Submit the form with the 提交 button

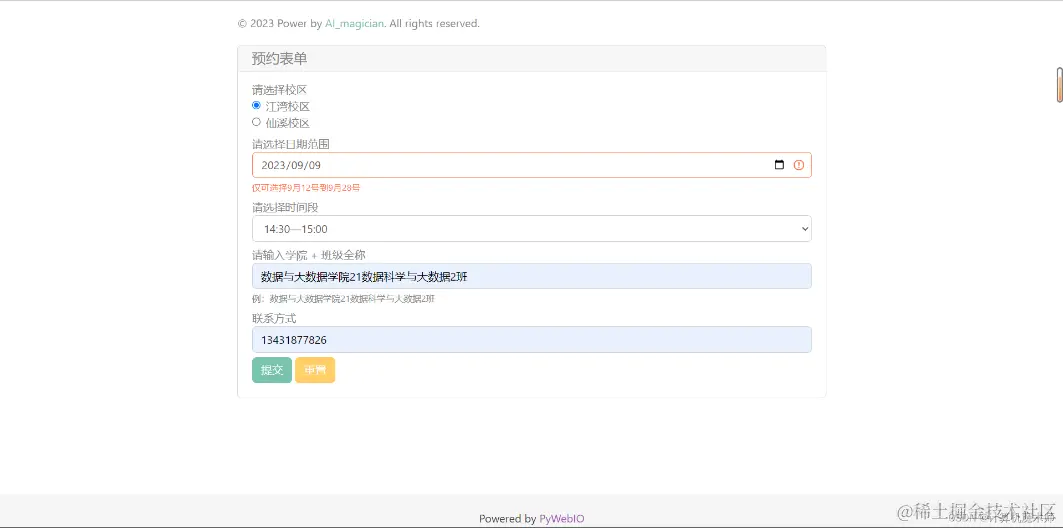click(272, 370)
